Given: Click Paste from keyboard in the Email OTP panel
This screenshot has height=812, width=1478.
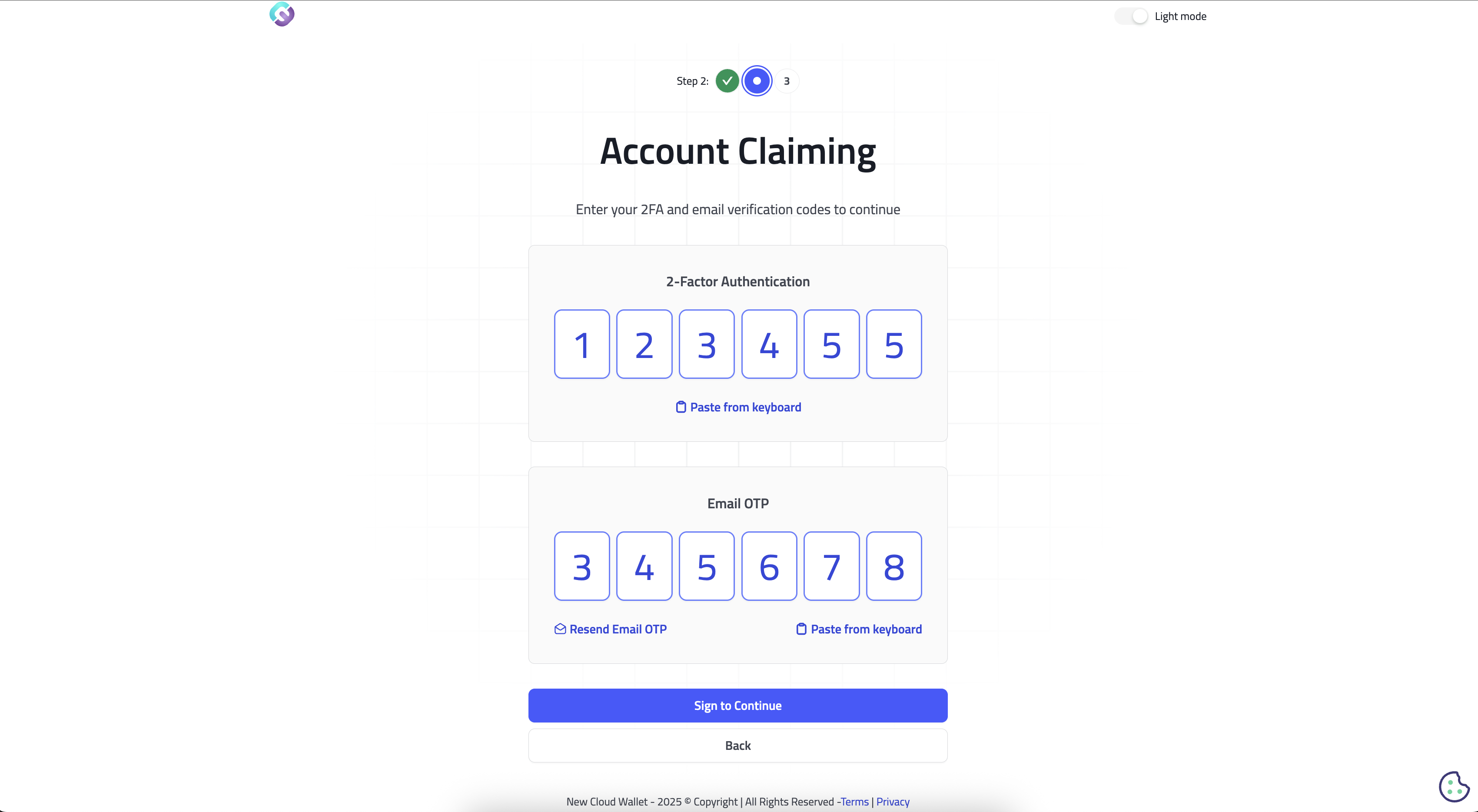Looking at the screenshot, I should tap(866, 629).
